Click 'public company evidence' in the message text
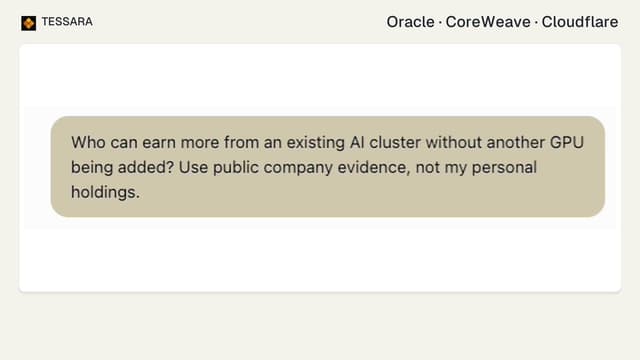This screenshot has width=640, height=360. [x=311, y=167]
